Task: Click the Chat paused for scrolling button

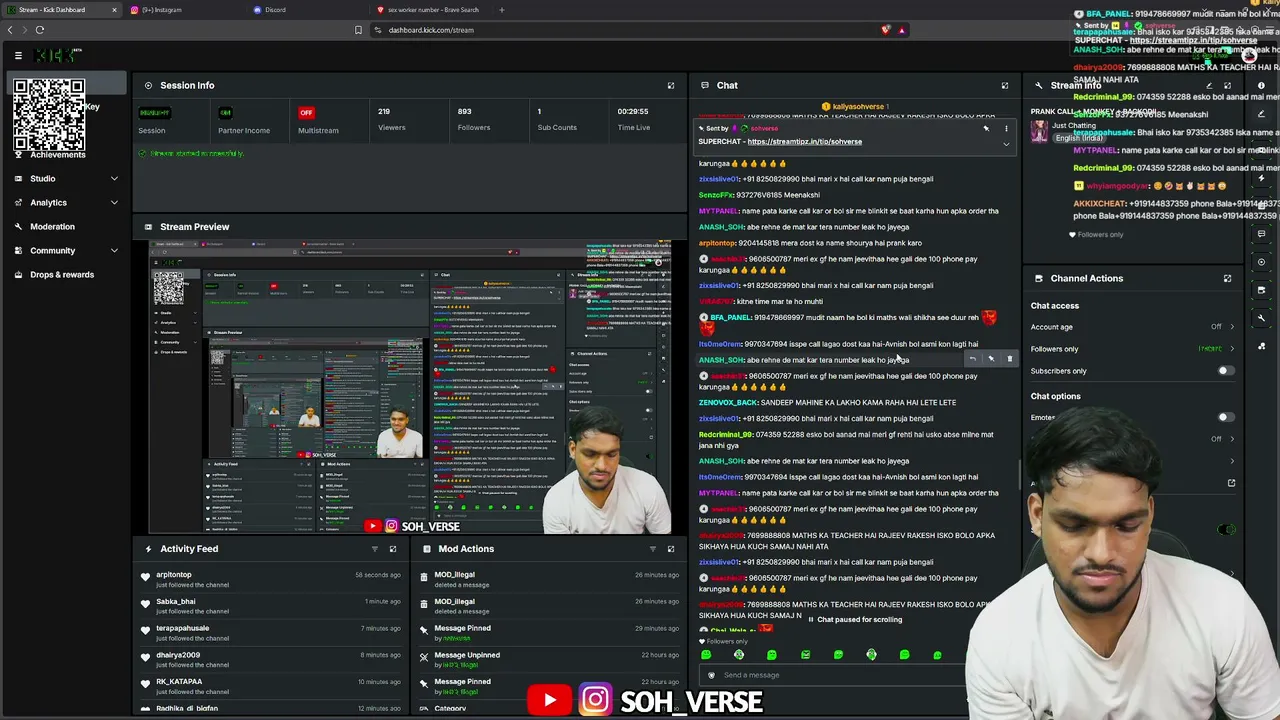Action: 855,620
